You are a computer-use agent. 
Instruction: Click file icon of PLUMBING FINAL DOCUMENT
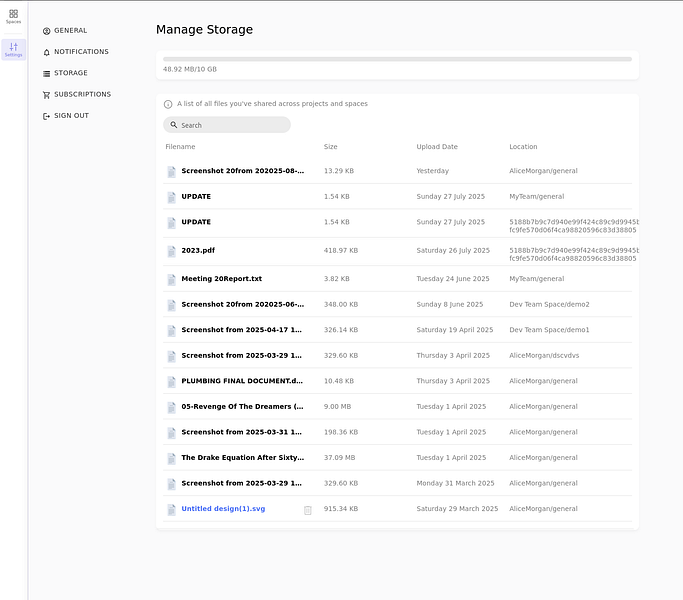[172, 382]
